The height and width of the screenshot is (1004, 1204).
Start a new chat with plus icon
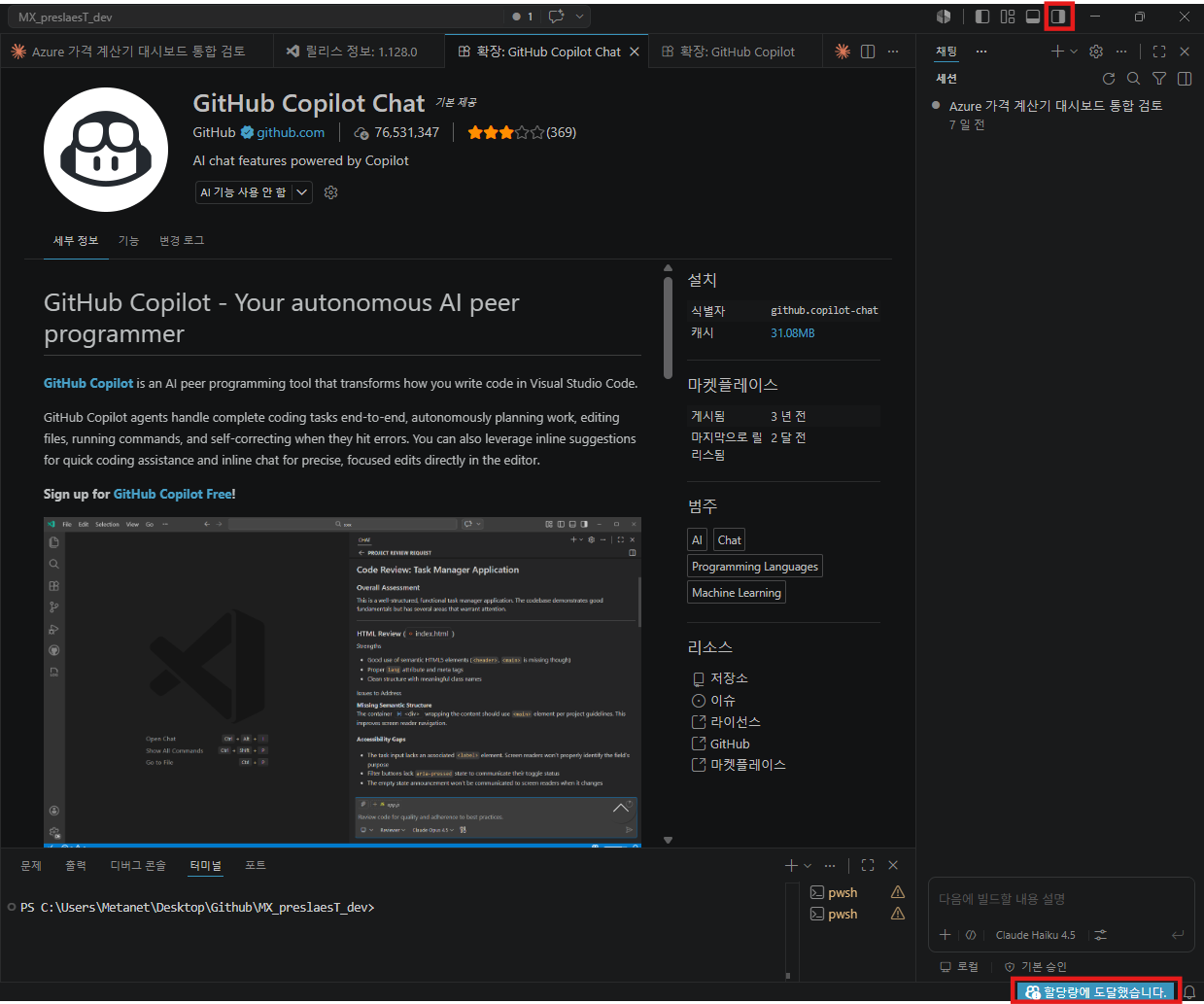coord(1057,52)
